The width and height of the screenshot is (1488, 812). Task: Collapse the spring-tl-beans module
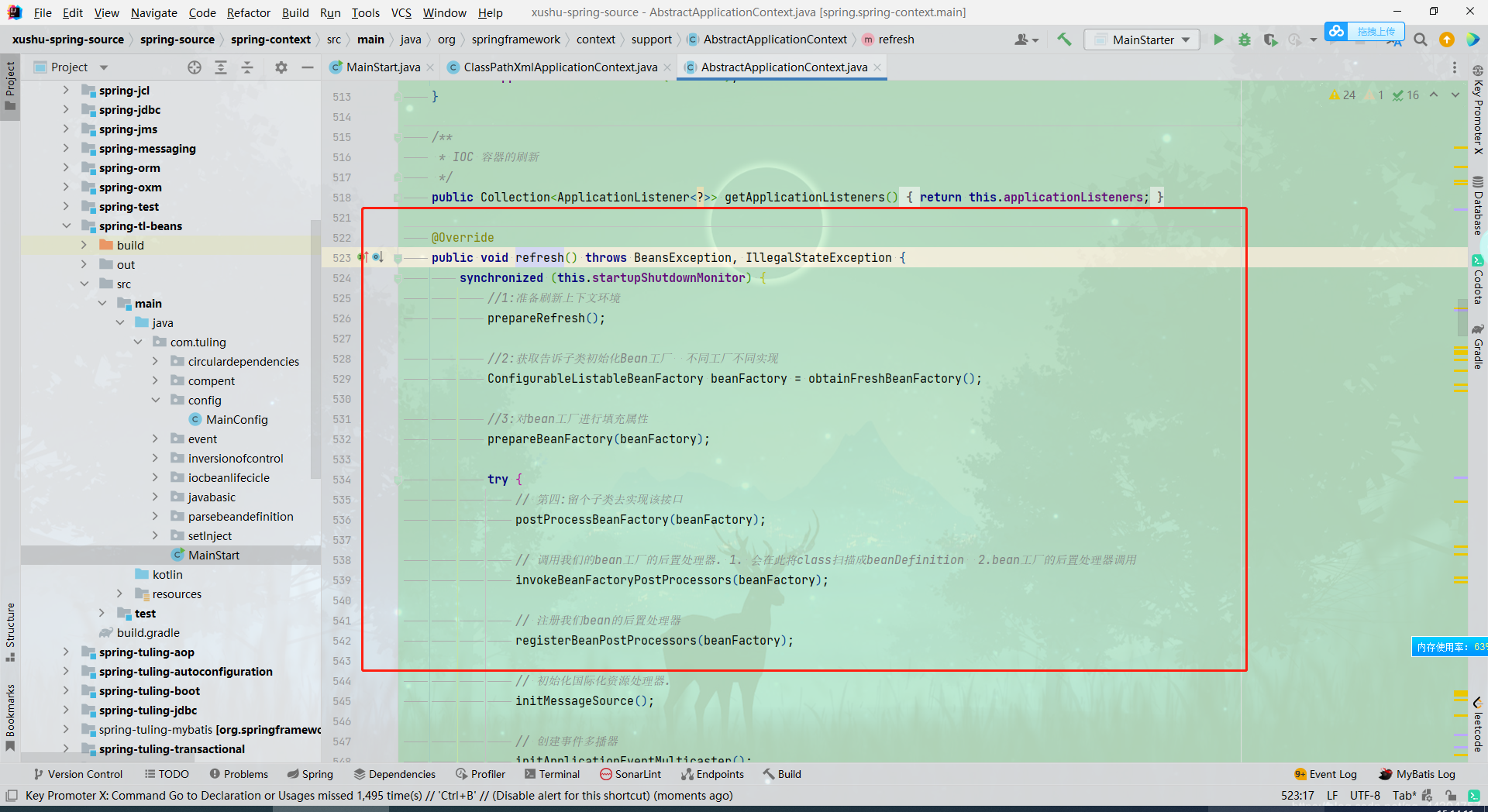pyautogui.click(x=66, y=226)
